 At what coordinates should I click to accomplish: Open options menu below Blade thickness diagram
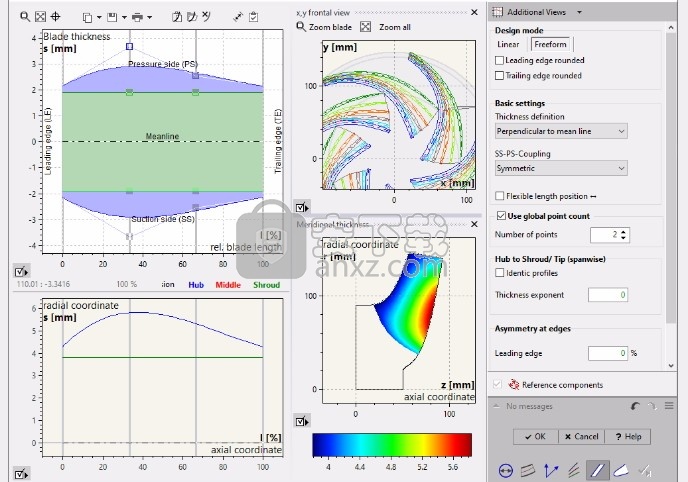21,272
